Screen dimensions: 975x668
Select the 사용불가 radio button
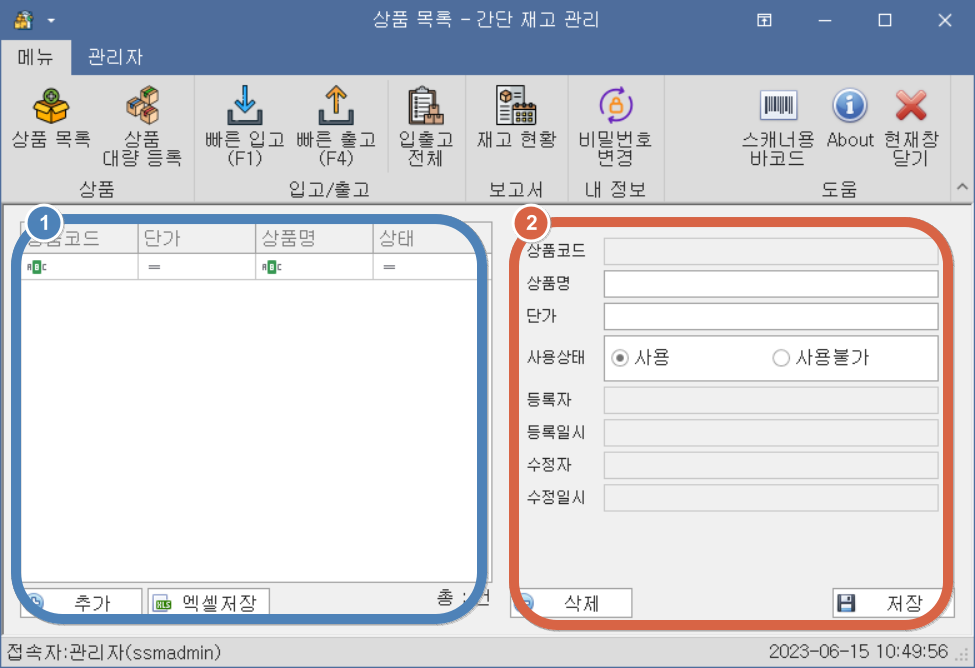coord(781,358)
